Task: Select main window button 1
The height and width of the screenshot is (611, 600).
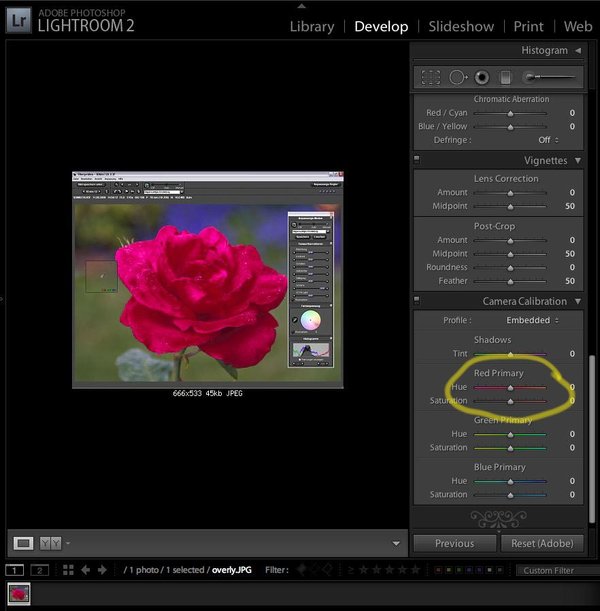Action: point(14,570)
